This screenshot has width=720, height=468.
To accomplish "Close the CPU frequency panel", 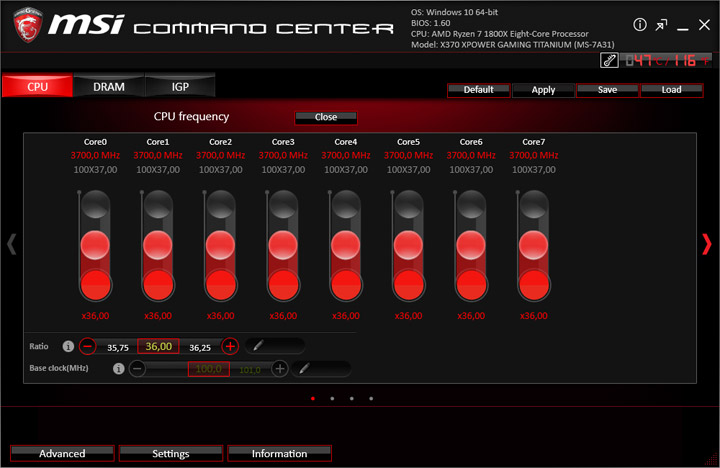I will [x=326, y=118].
